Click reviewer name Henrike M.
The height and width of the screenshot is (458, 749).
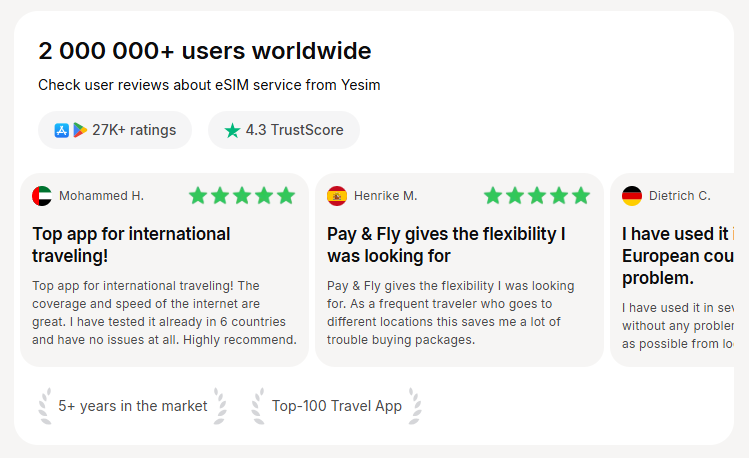tap(385, 196)
